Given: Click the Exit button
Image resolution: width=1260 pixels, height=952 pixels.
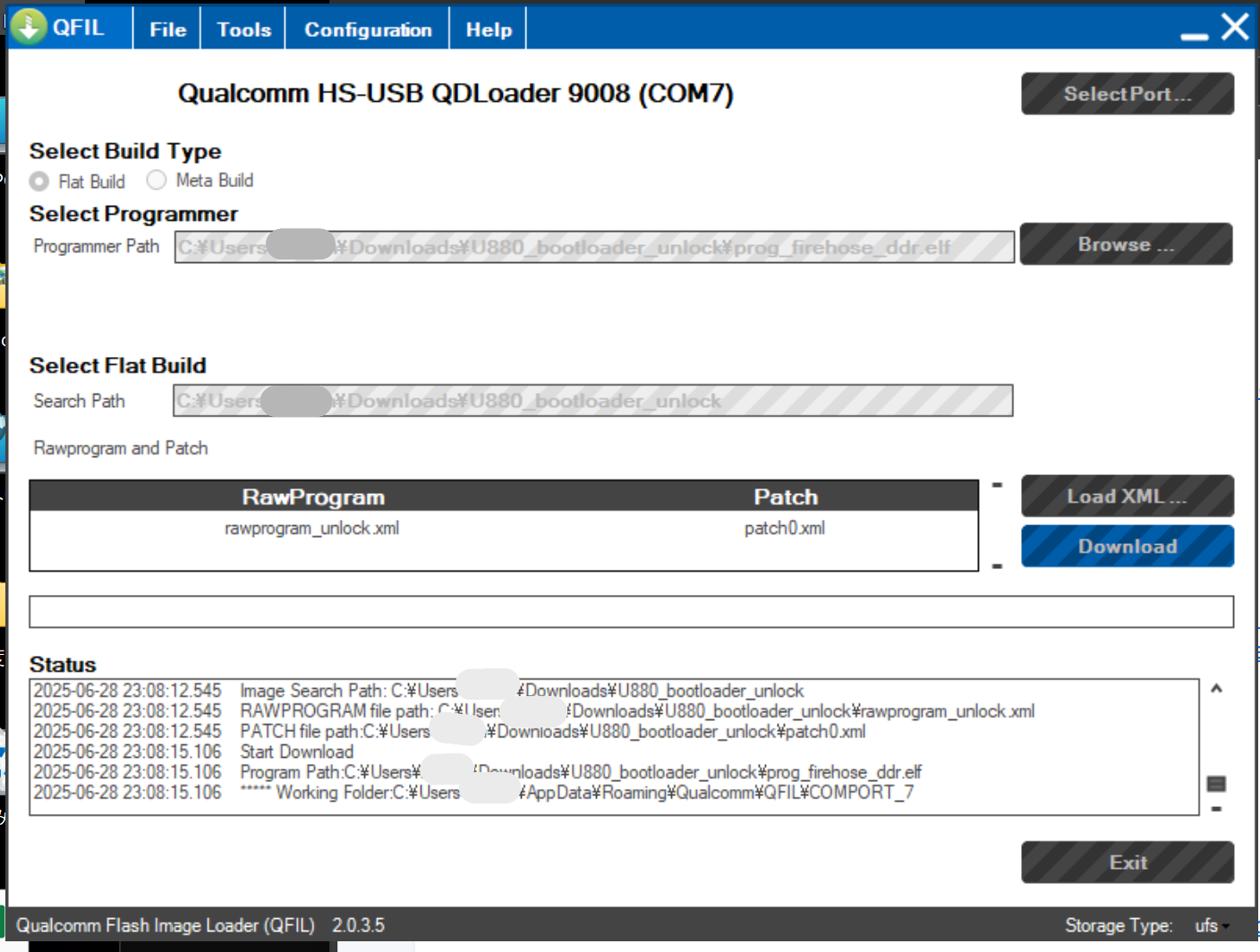Looking at the screenshot, I should pos(1128,863).
